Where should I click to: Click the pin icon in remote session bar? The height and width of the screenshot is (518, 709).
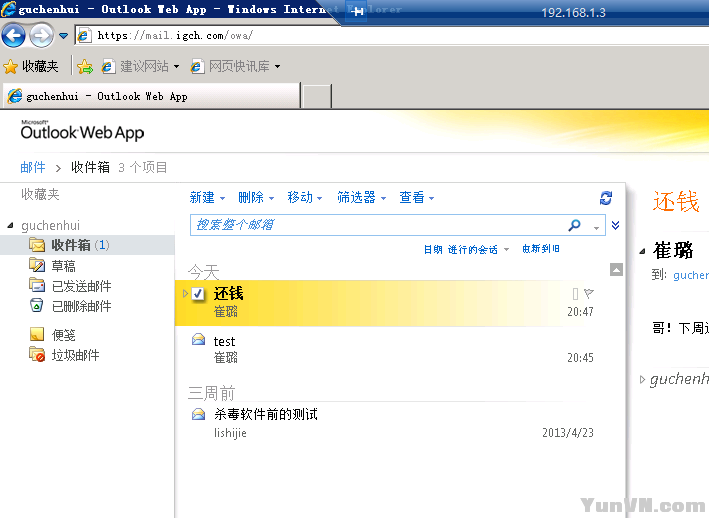(x=357, y=11)
